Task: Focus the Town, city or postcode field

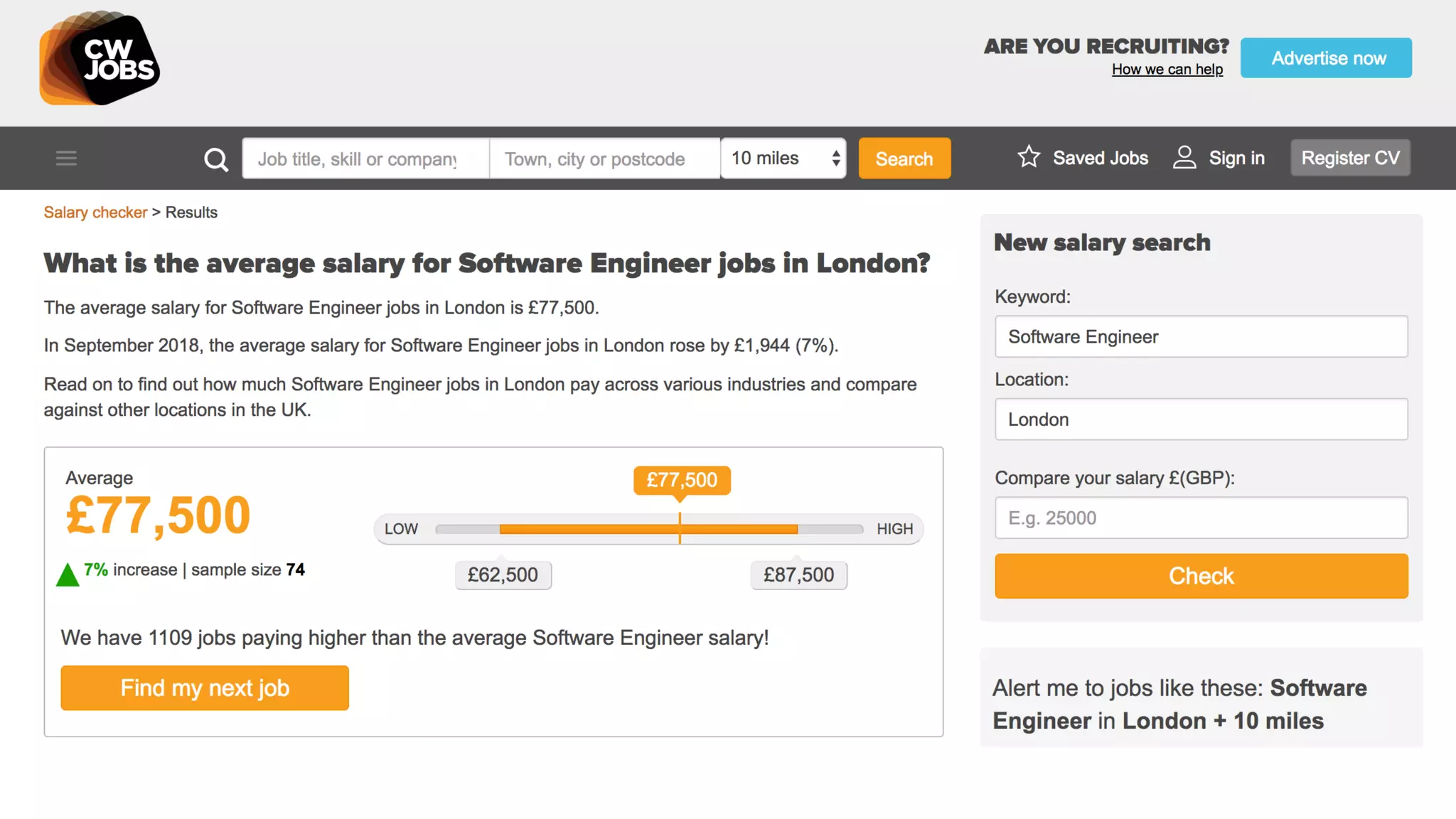Action: coord(604,159)
